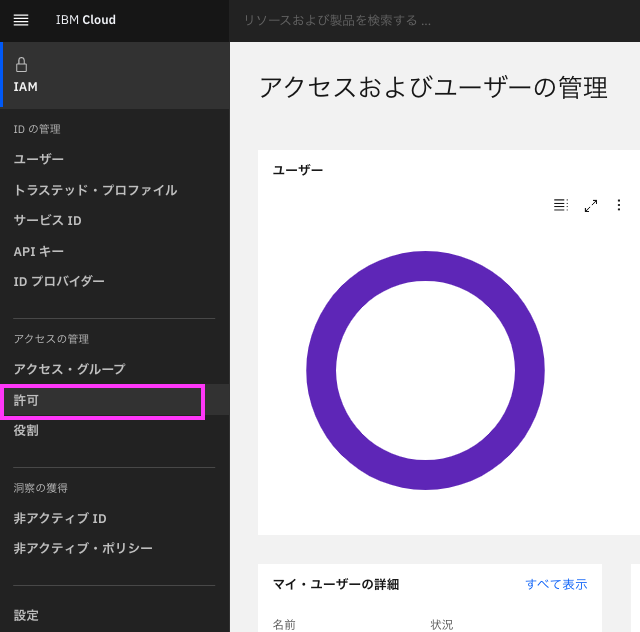Click the 状況 column label
The height and width of the screenshot is (632, 640).
coord(442,625)
